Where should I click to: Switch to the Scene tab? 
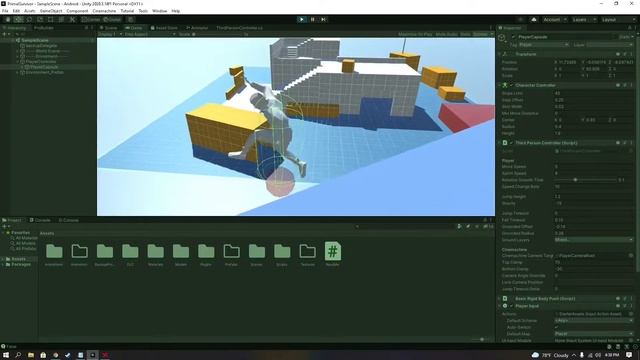tap(109, 28)
